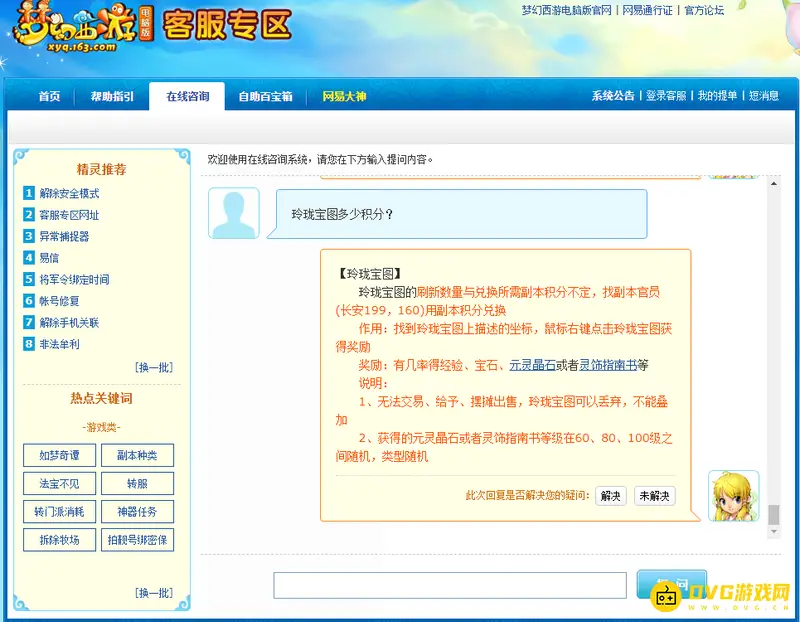Click the 拍靓号绑密保 keyword button
This screenshot has width=800, height=622.
pos(137,540)
